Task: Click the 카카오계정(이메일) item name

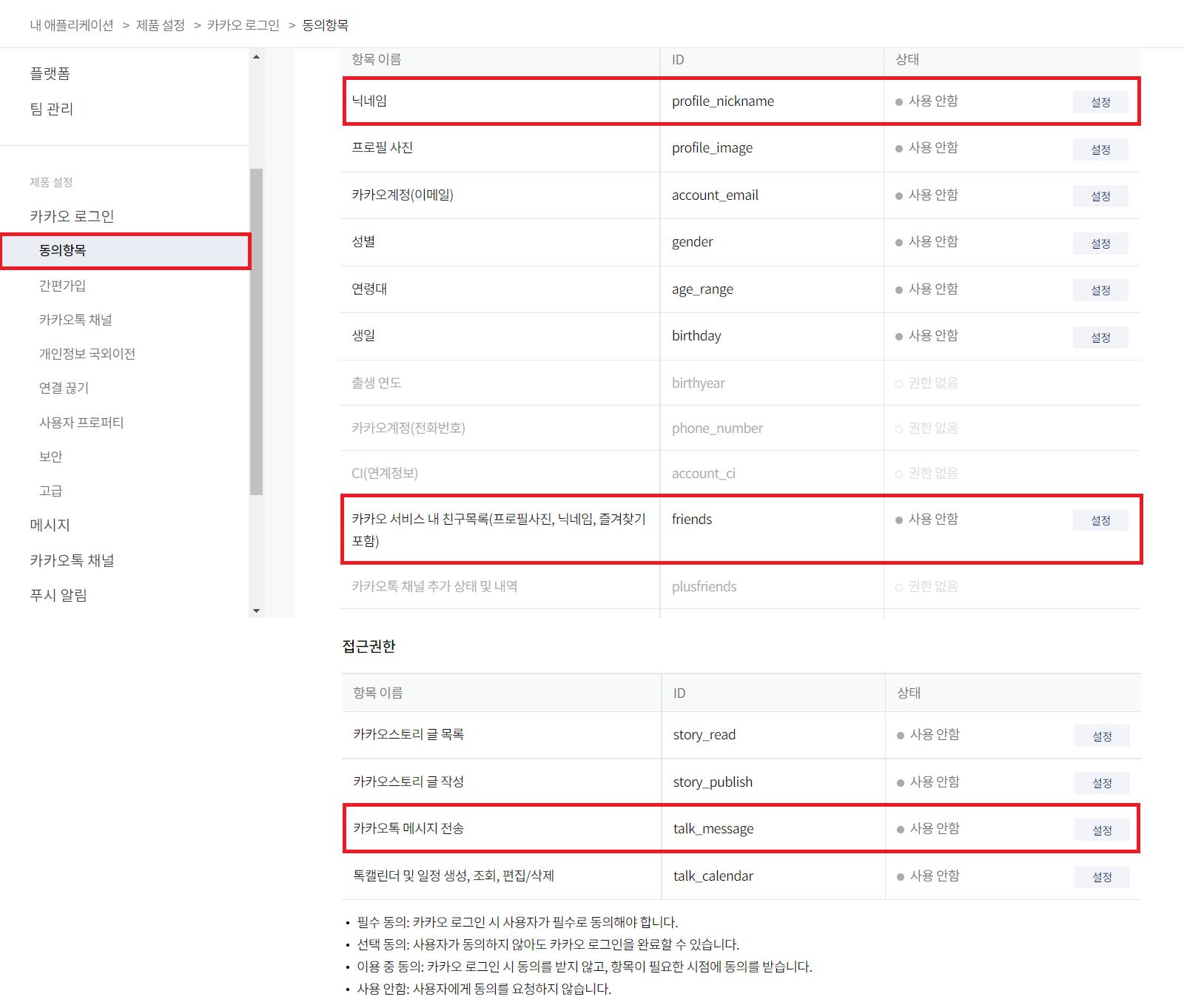Action: tap(402, 195)
